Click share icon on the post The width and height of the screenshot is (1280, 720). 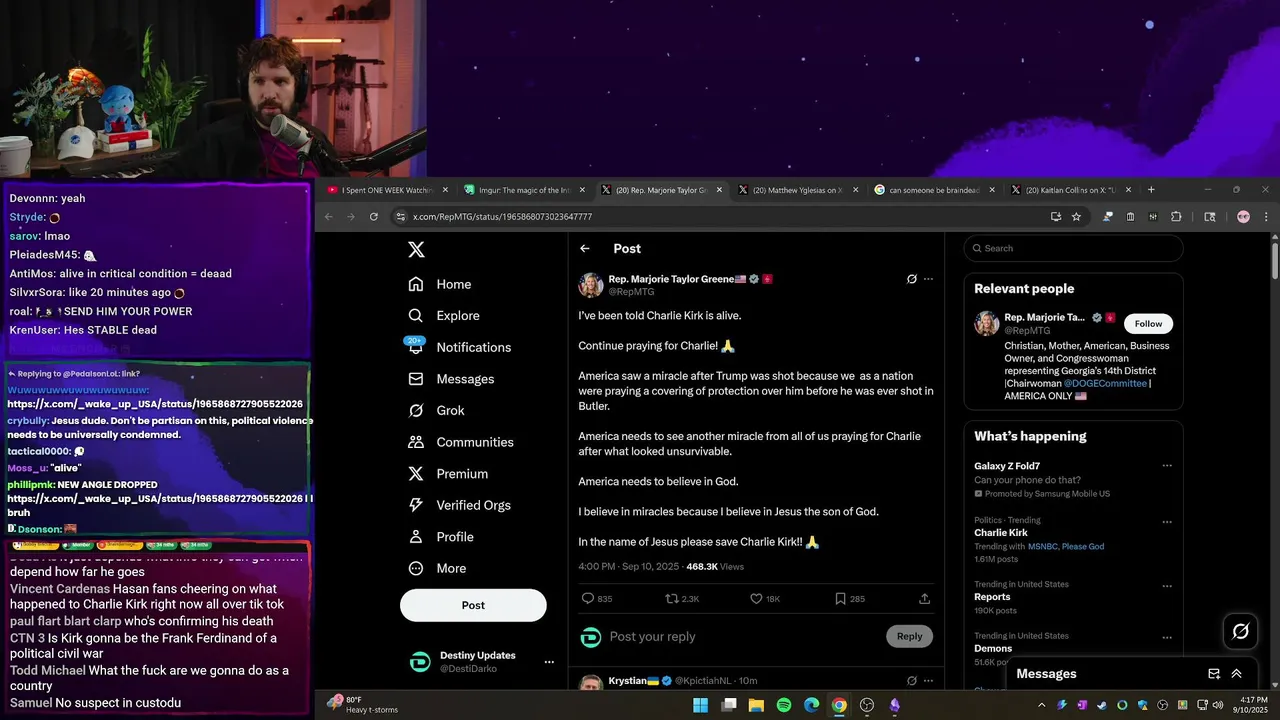pos(924,598)
